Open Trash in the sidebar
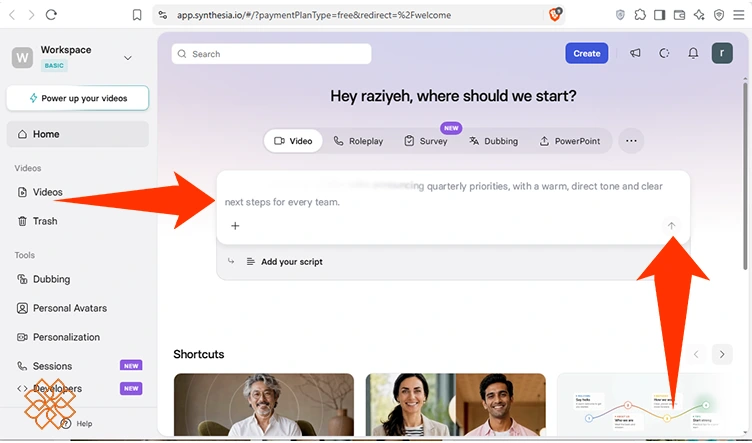 coord(37,221)
